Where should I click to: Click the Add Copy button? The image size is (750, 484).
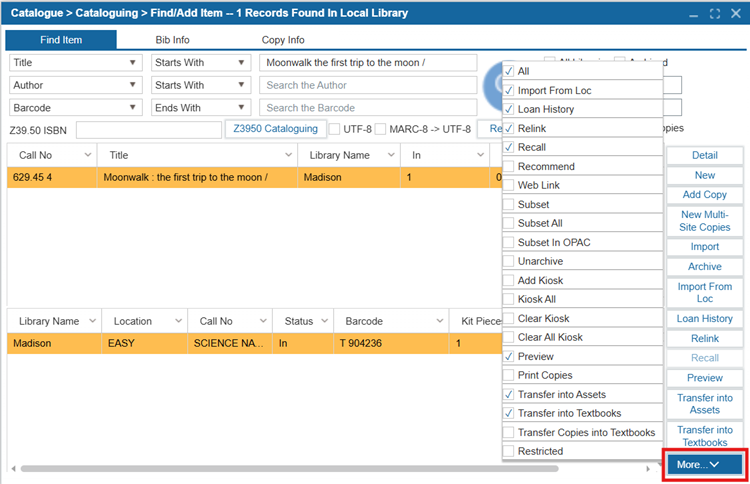click(x=705, y=195)
